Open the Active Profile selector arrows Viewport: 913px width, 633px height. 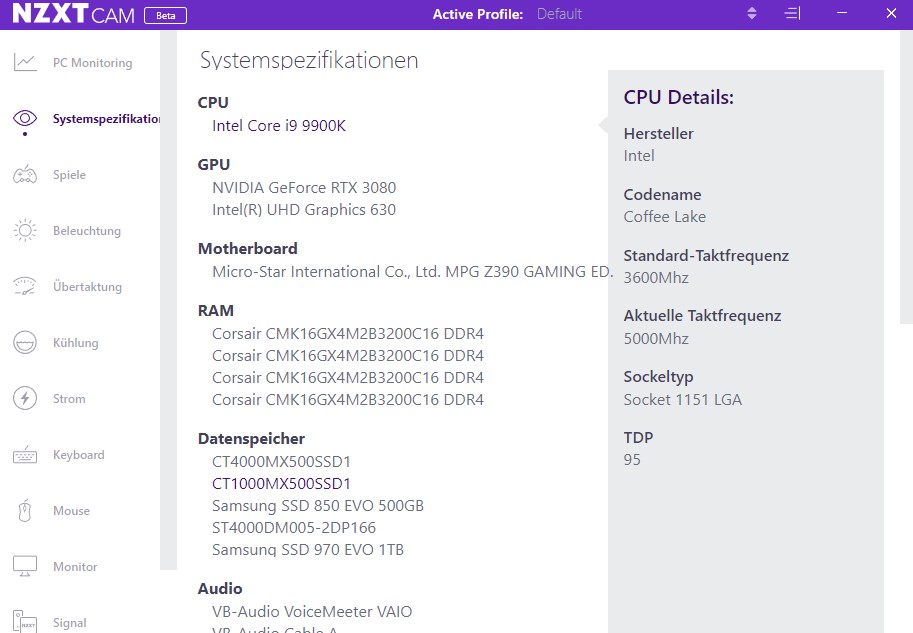(751, 14)
